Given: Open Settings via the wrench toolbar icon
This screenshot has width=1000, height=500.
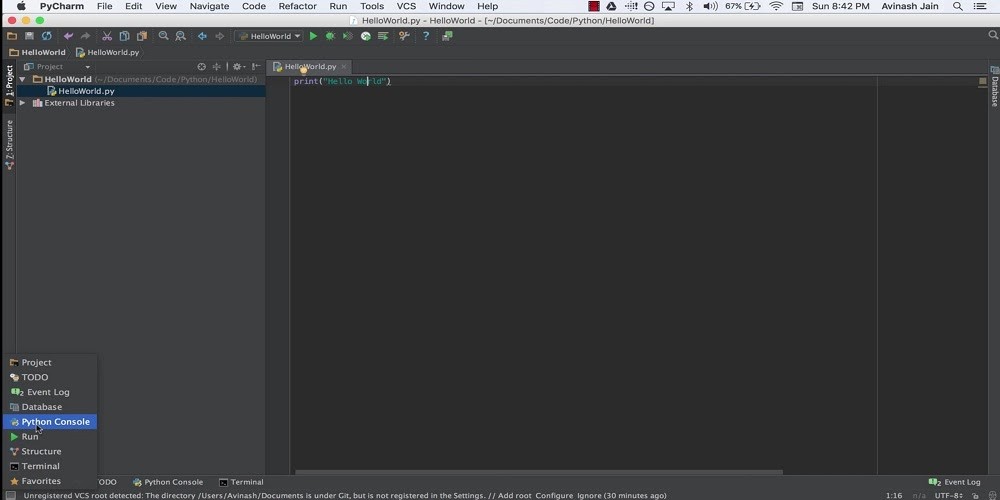Looking at the screenshot, I should [x=404, y=36].
